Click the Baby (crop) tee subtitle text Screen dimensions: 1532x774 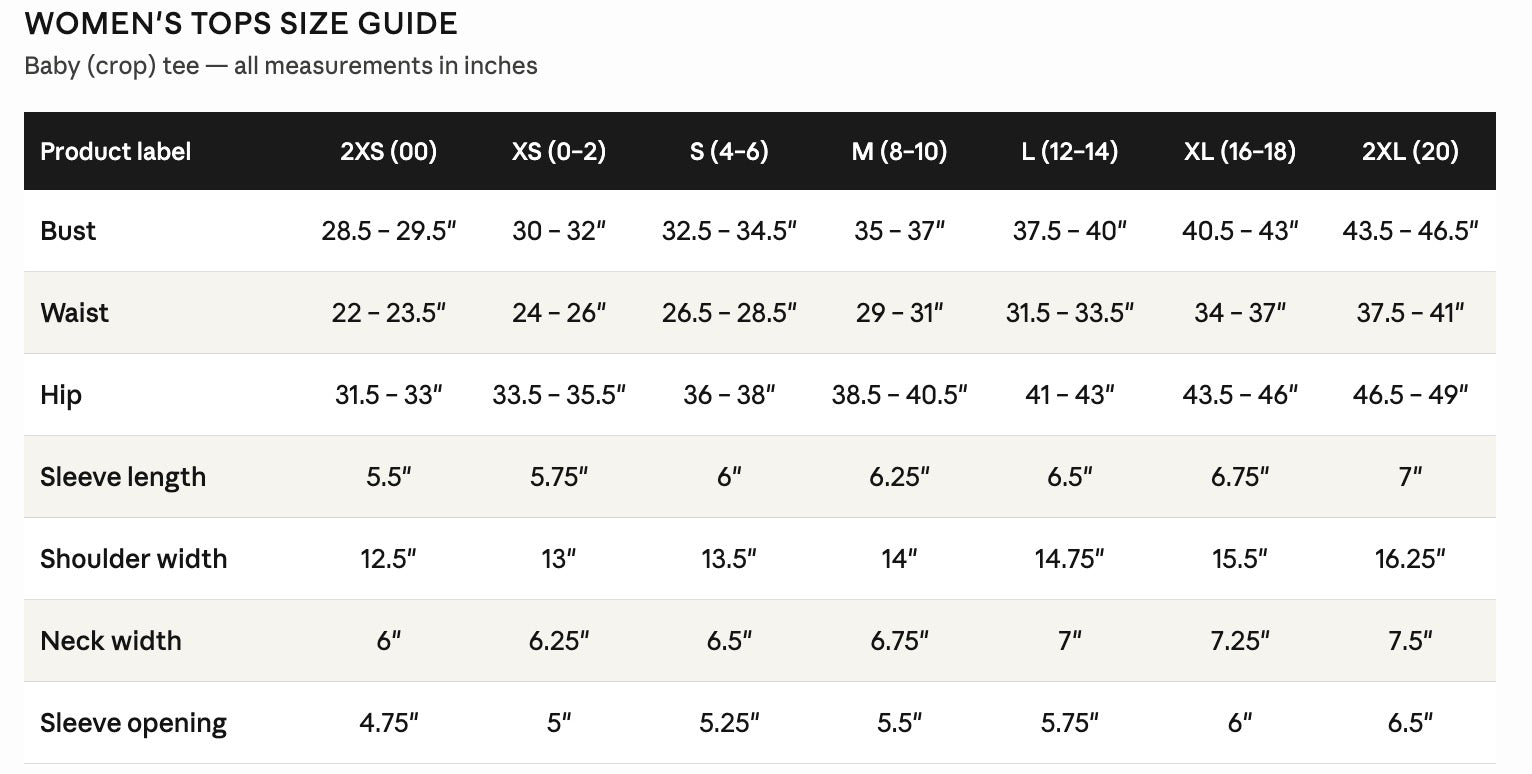tap(281, 66)
